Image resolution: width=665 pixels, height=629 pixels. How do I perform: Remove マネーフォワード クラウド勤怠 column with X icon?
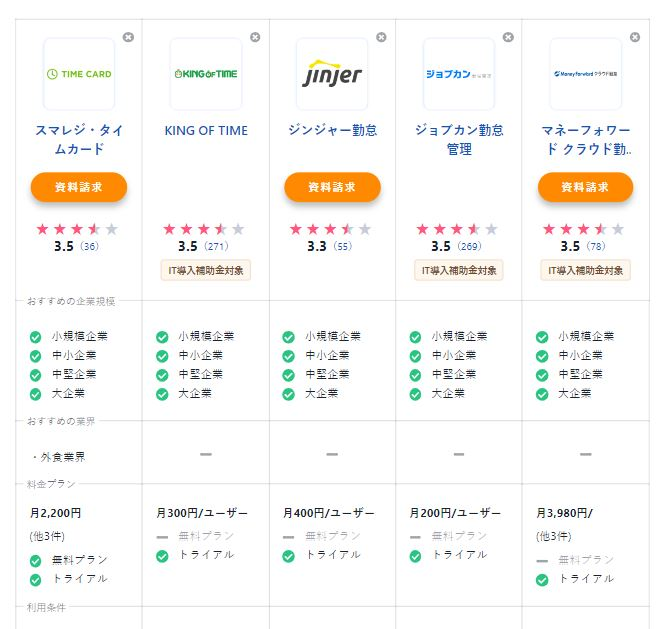(634, 37)
